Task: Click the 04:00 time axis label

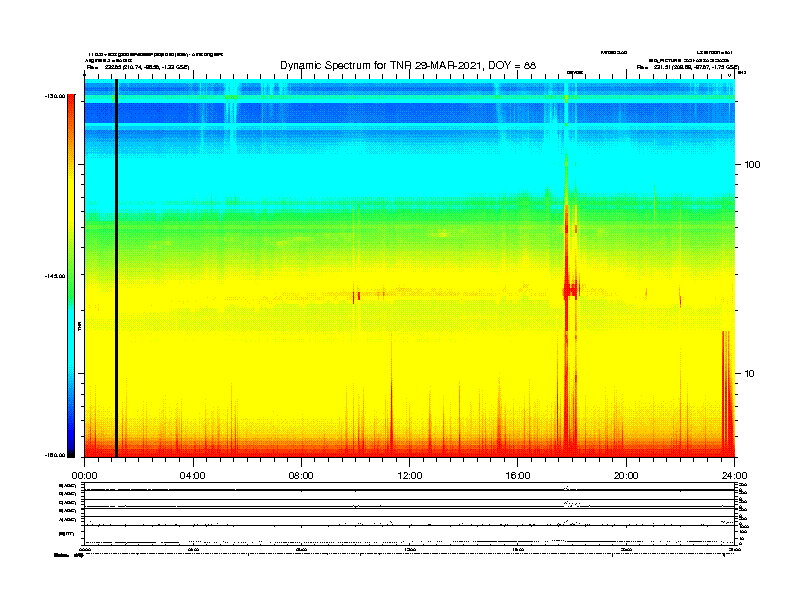Action: 193,476
